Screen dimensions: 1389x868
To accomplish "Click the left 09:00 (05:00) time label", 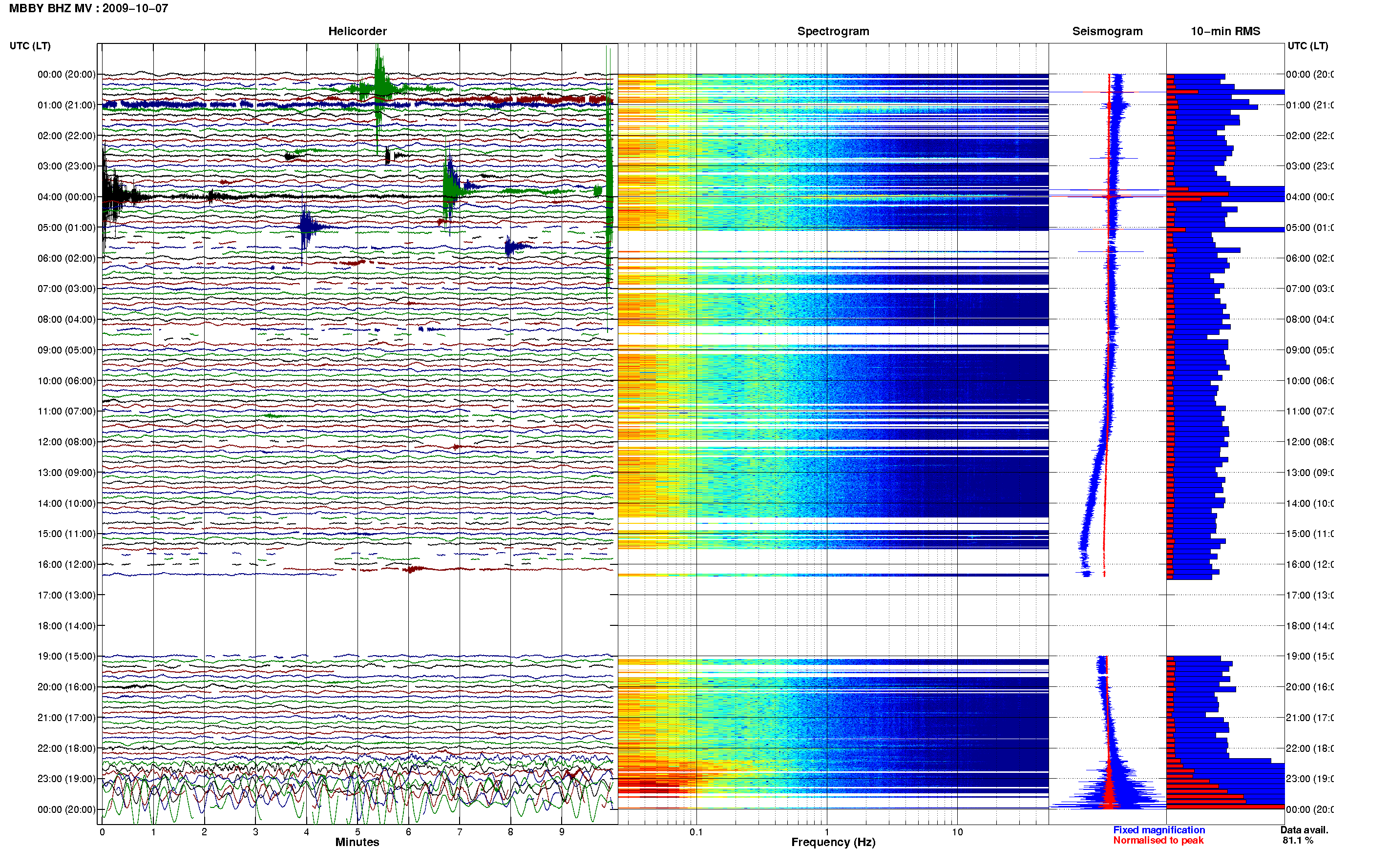I will (x=66, y=350).
